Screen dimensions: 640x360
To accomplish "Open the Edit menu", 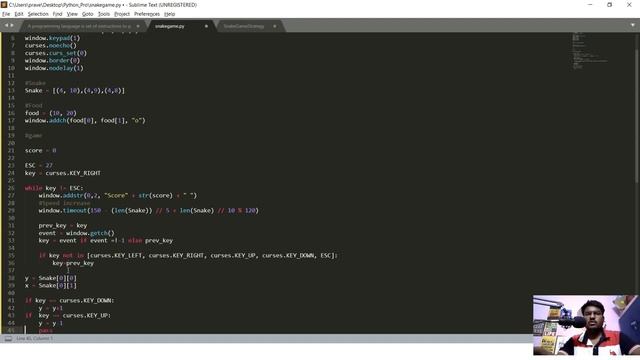I will (19, 14).
